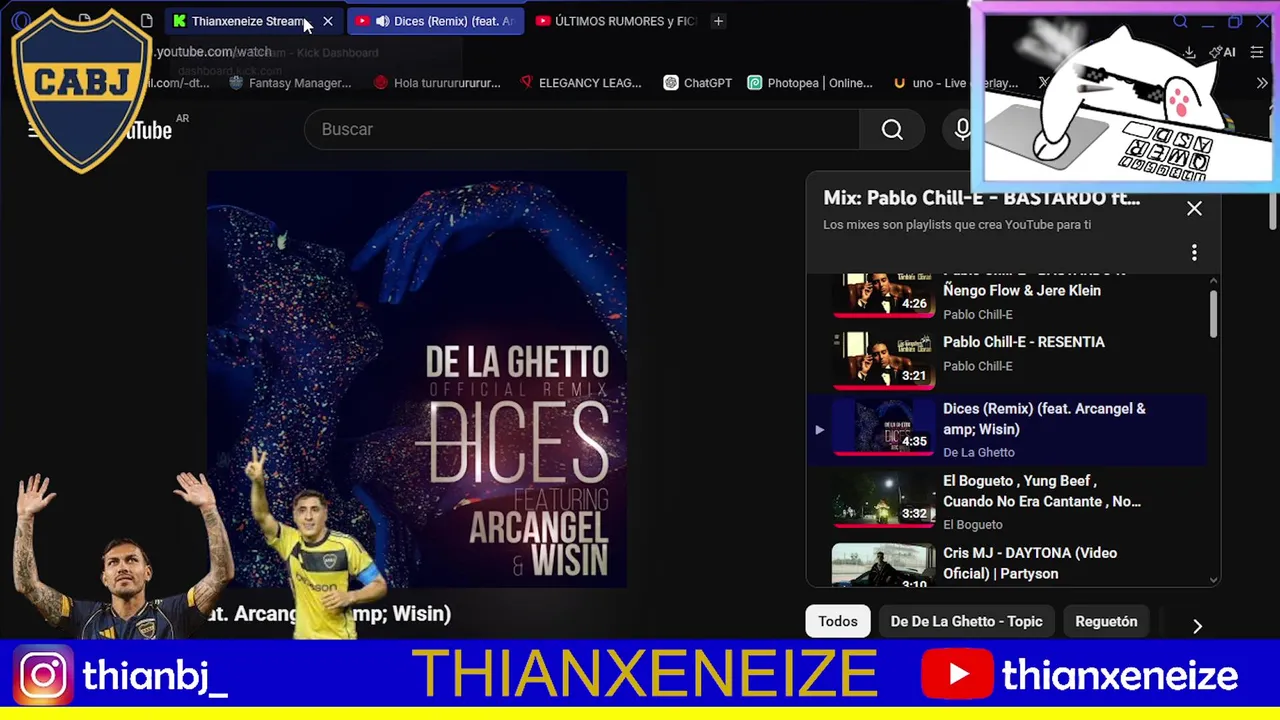This screenshot has height=720, width=1280.
Task: Open the Cris MJ DAYTONA thumbnail
Action: 884,565
